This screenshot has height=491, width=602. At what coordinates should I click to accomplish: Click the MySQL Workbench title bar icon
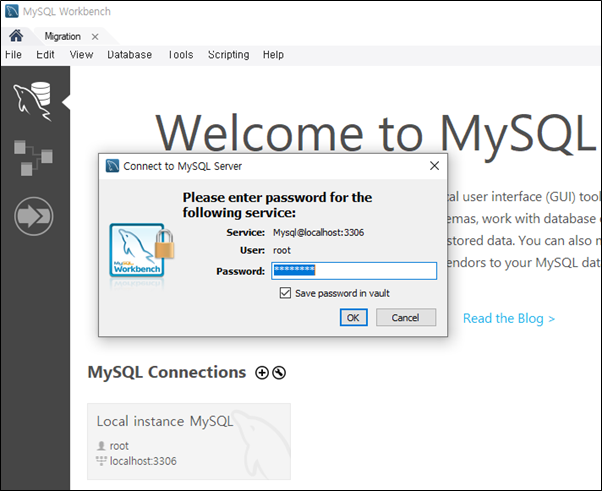pos(12,11)
